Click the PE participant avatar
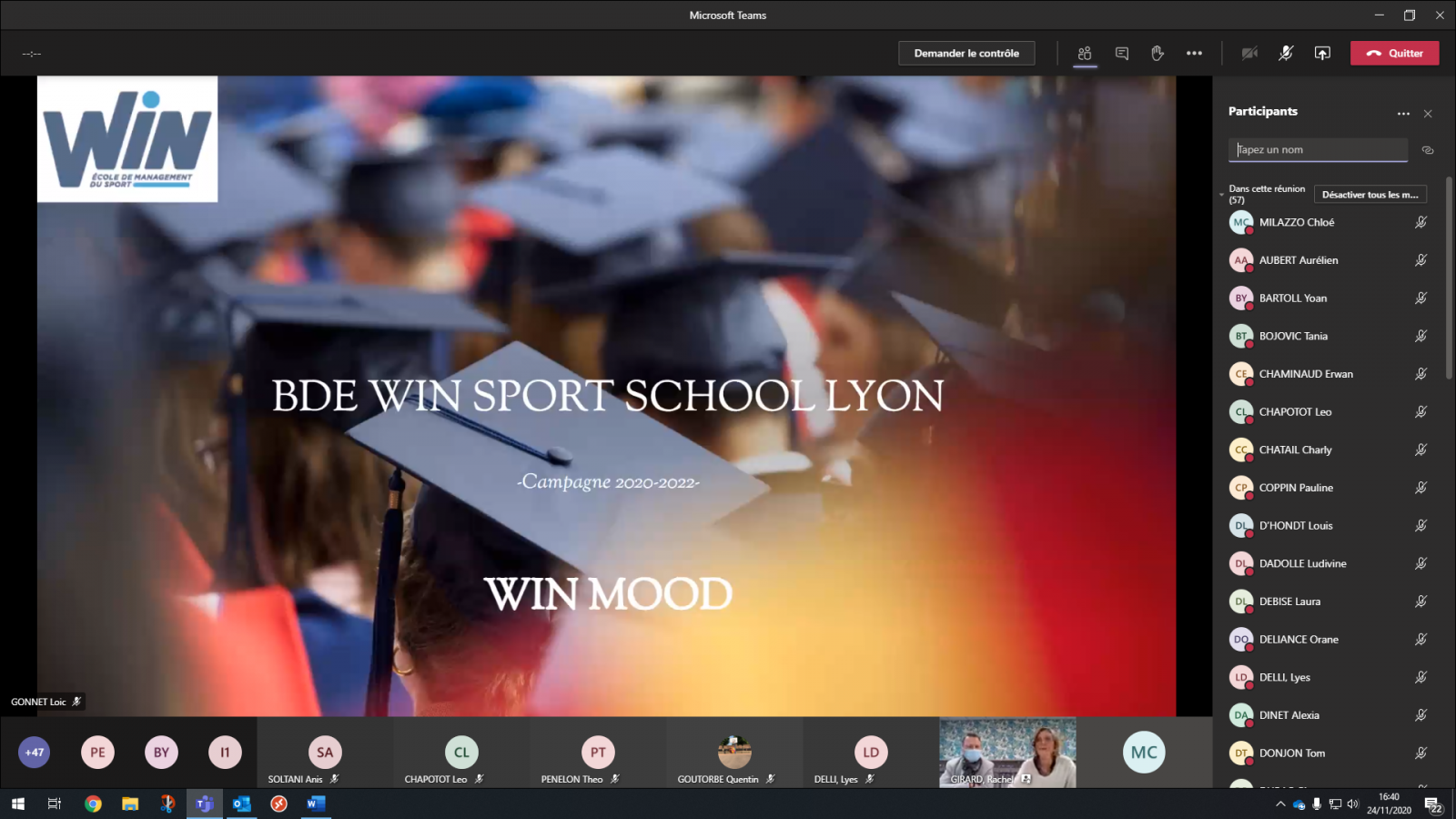 pyautogui.click(x=98, y=753)
